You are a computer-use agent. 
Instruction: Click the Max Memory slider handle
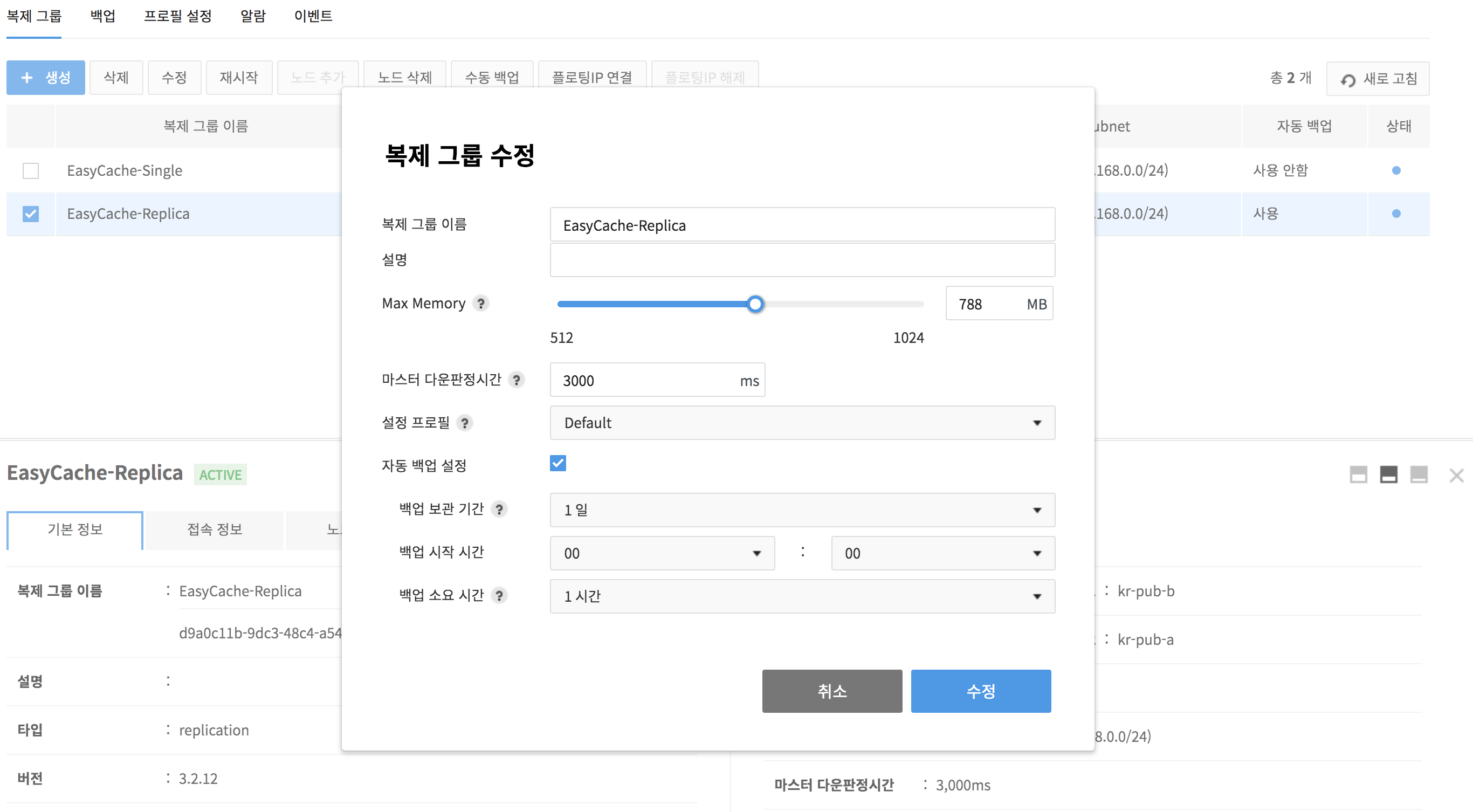755,304
